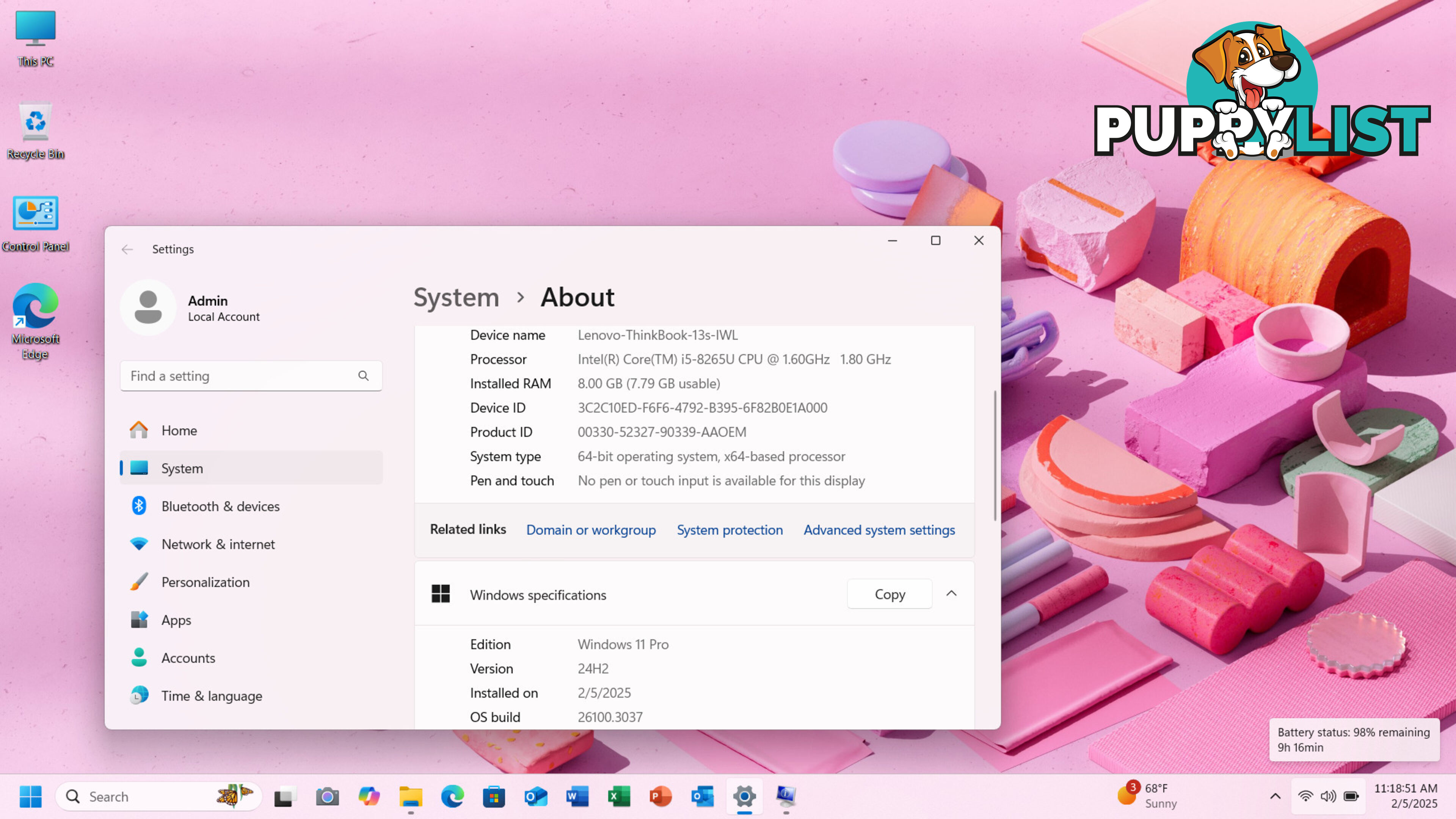
Task: Open Outlook (new) from the taskbar
Action: tap(536, 796)
